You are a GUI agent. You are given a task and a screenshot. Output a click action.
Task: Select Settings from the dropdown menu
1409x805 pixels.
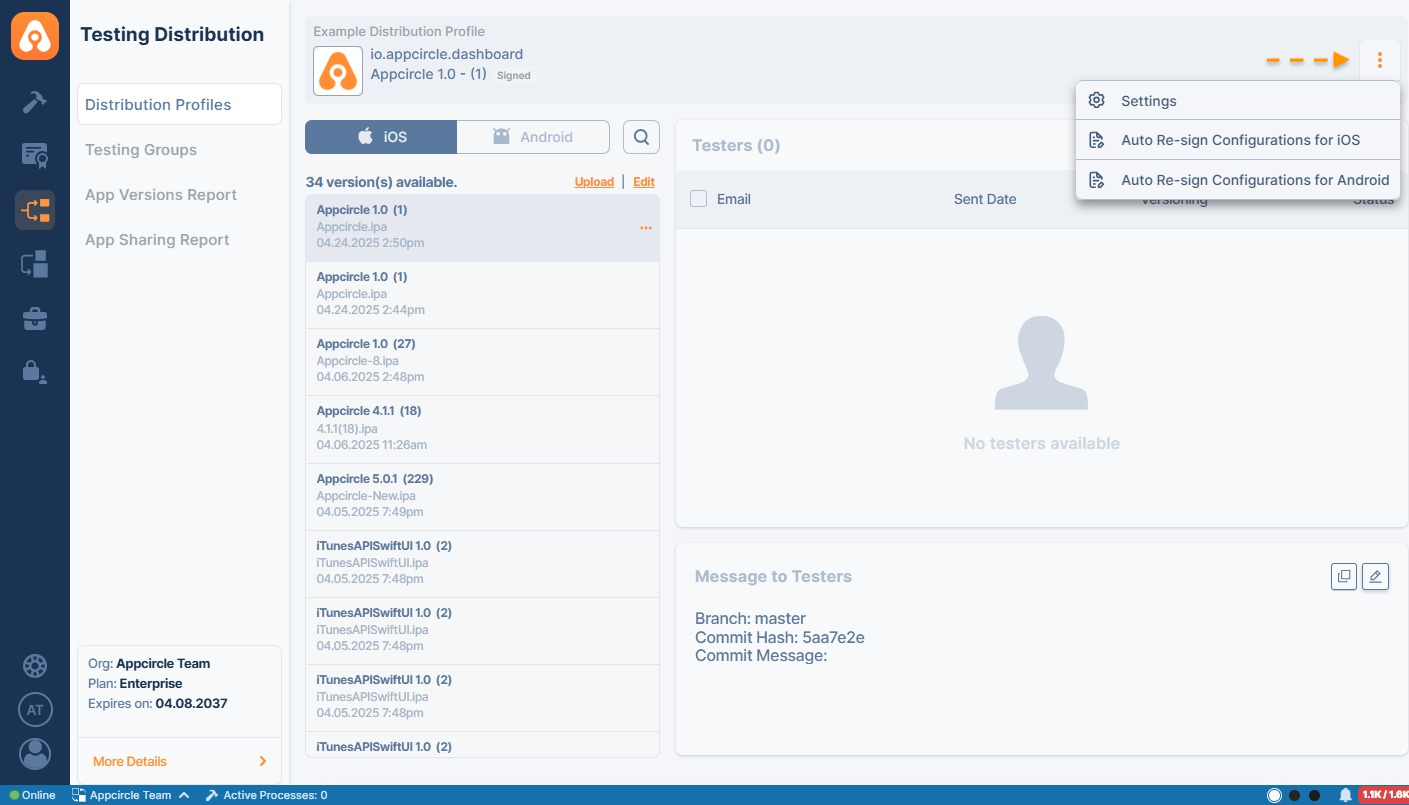1148,101
